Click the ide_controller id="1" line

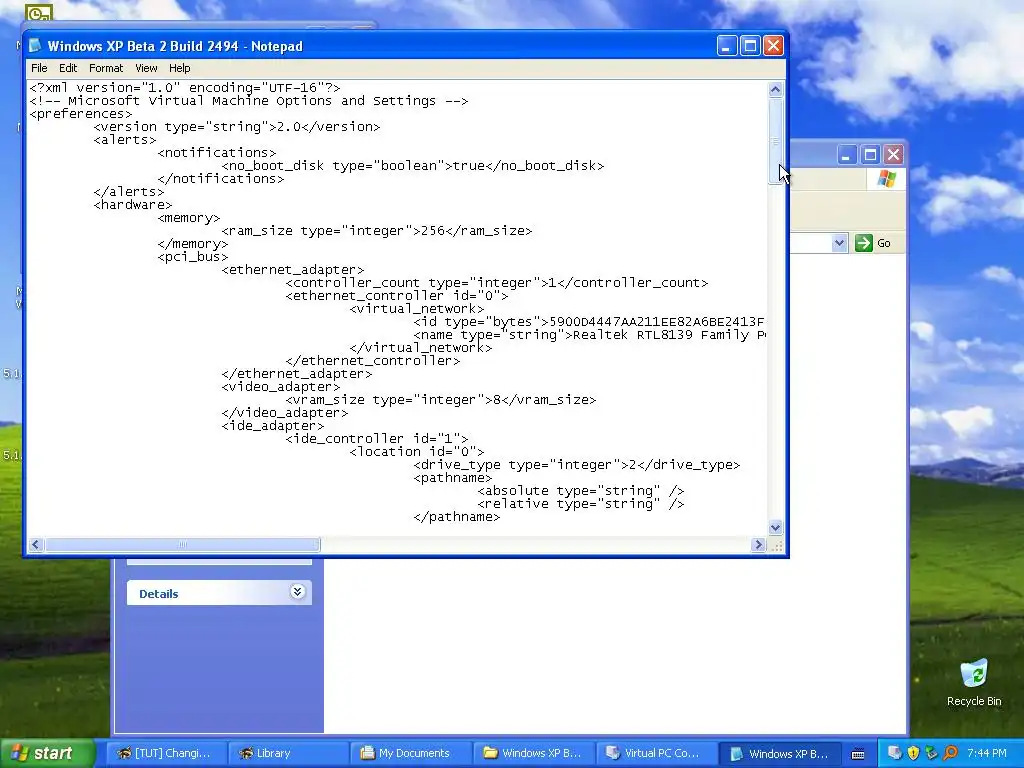tap(377, 439)
